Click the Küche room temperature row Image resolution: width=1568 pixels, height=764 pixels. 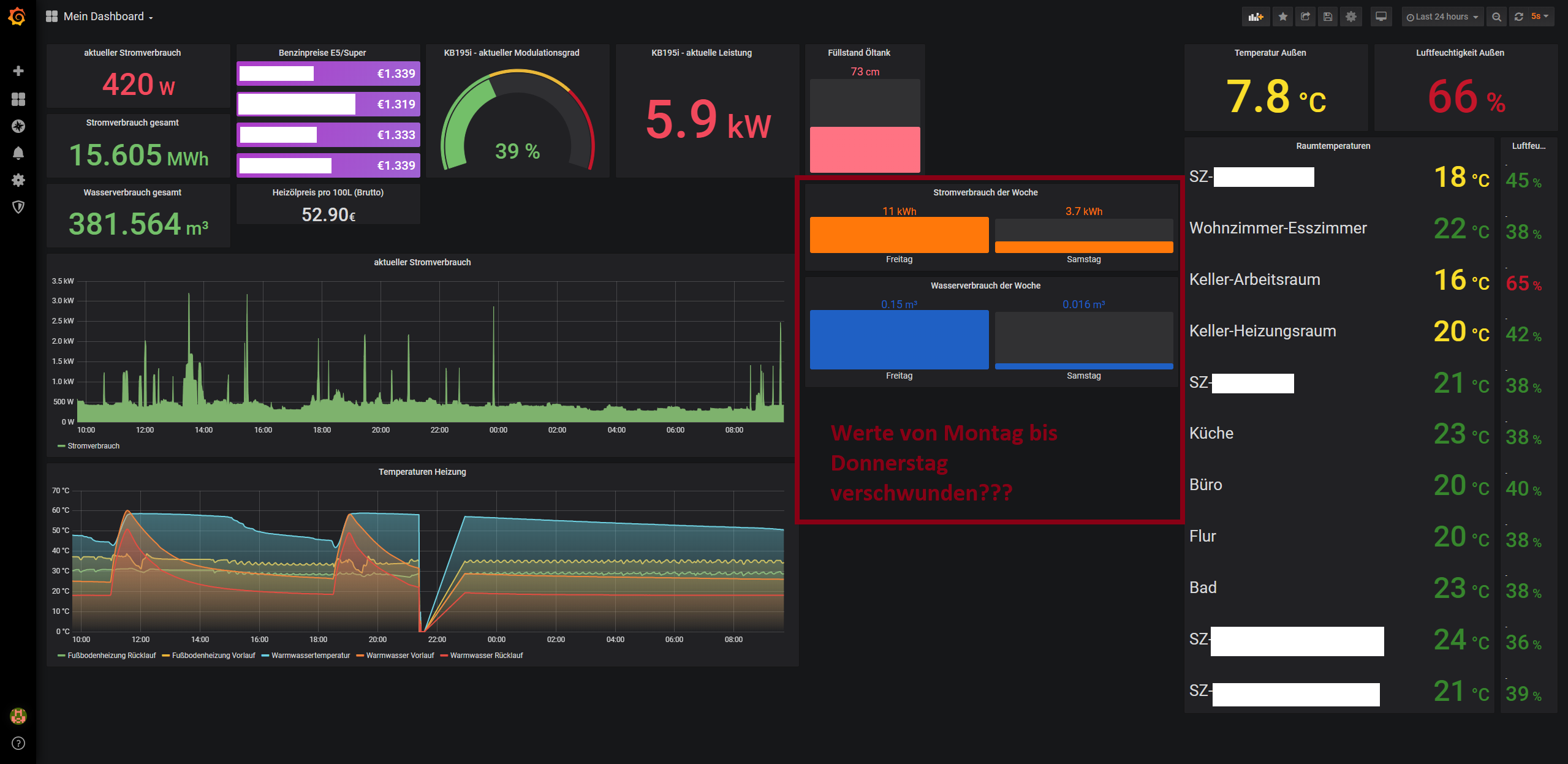1339,434
